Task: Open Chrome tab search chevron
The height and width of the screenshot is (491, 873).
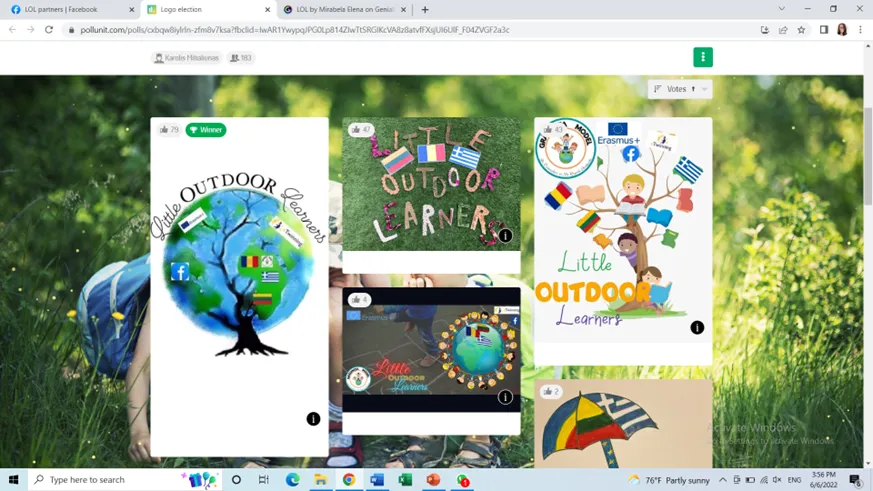Action: (781, 9)
